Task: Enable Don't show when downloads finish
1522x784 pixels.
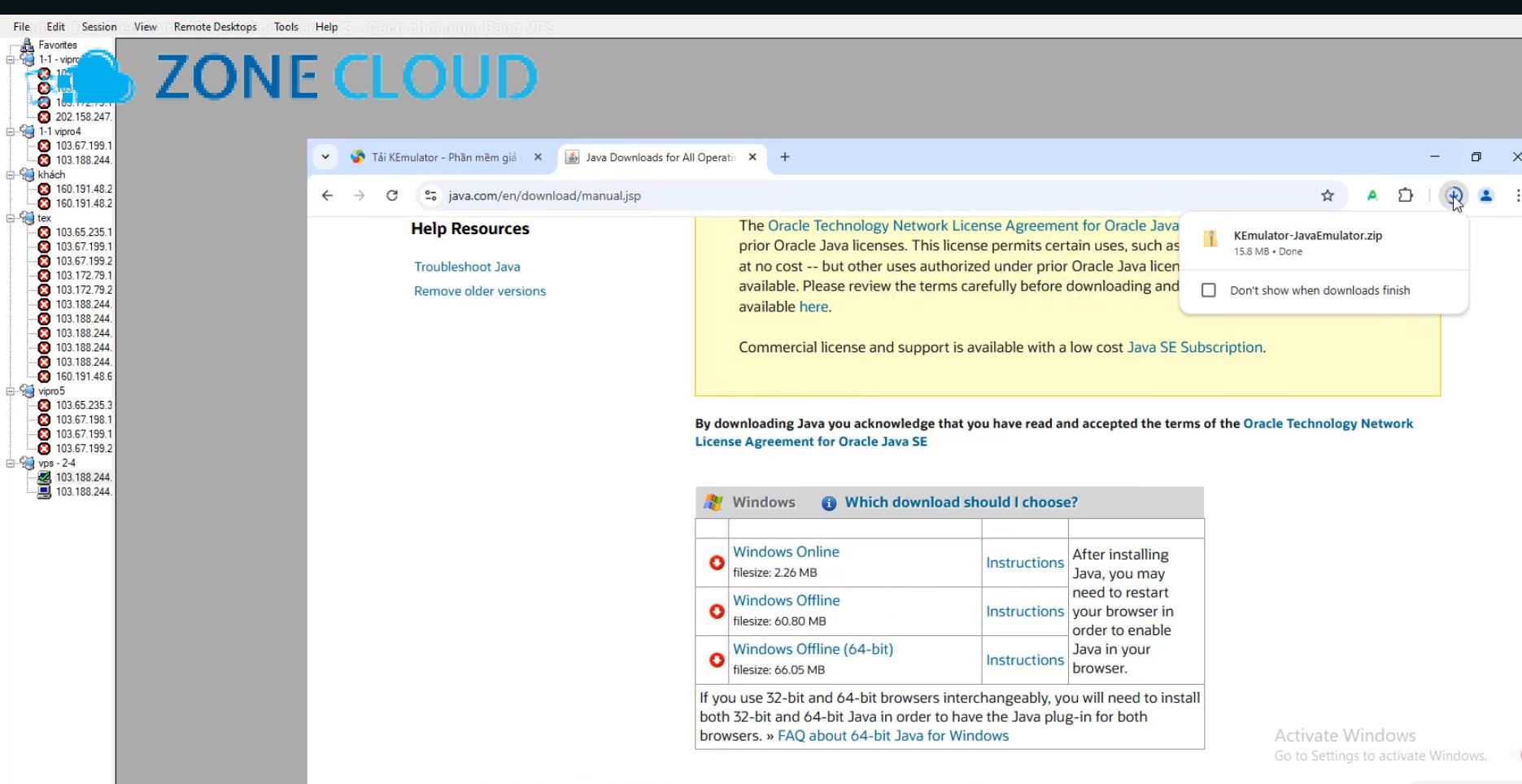Action: click(1209, 290)
